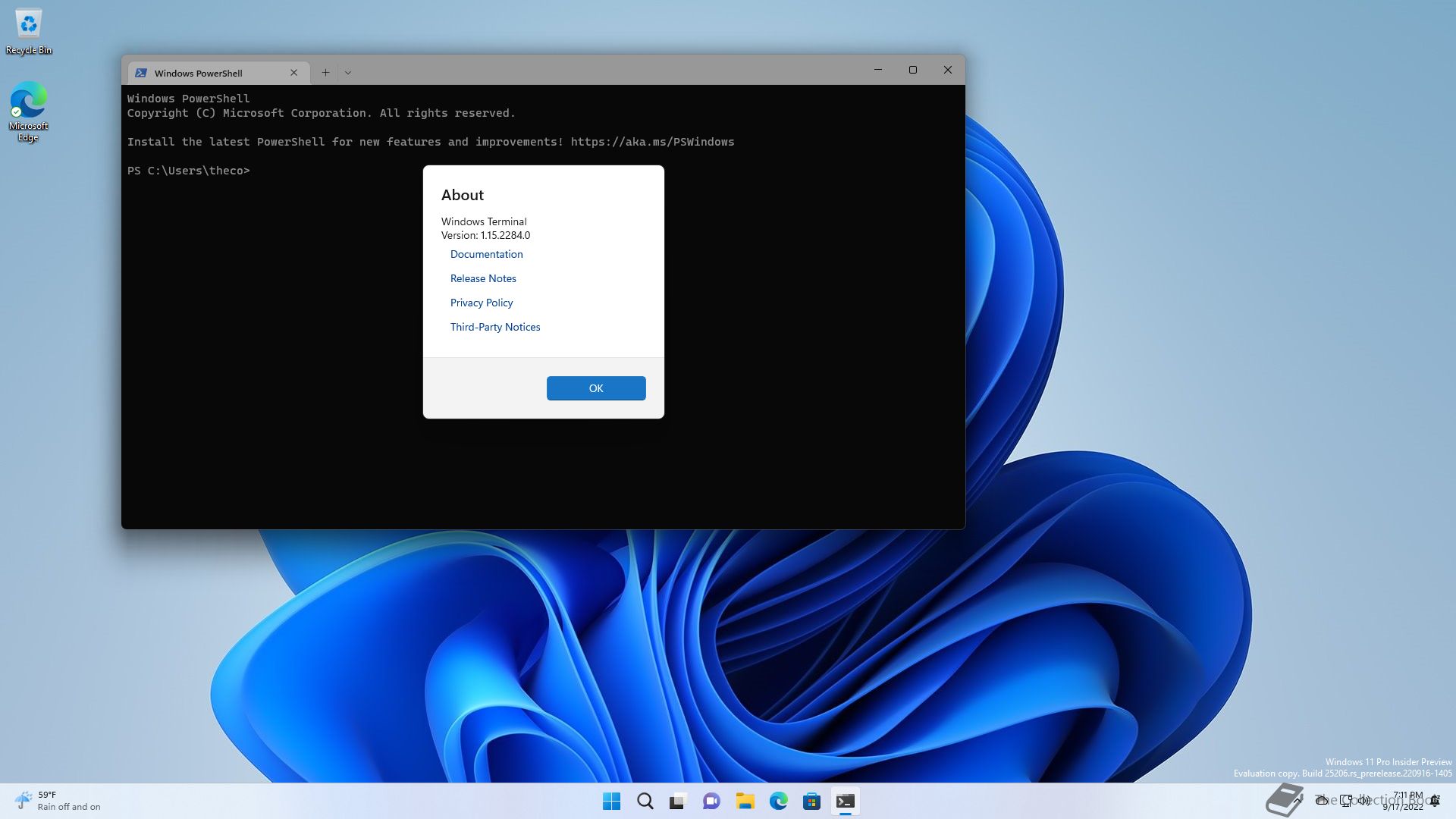This screenshot has height=819, width=1456.
Task: Open Task View from taskbar
Action: coord(678,802)
